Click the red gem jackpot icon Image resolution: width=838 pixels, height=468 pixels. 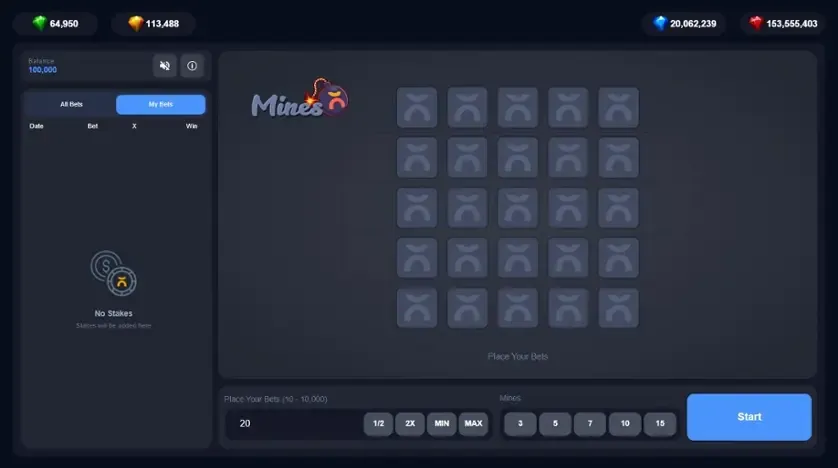coord(756,23)
